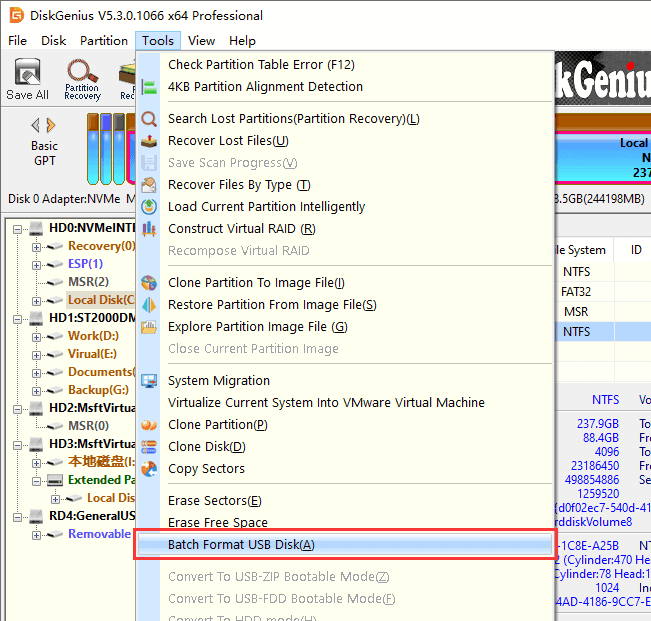This screenshot has width=651, height=621.
Task: Collapse the Extended Partition tree node
Action: tap(37, 480)
